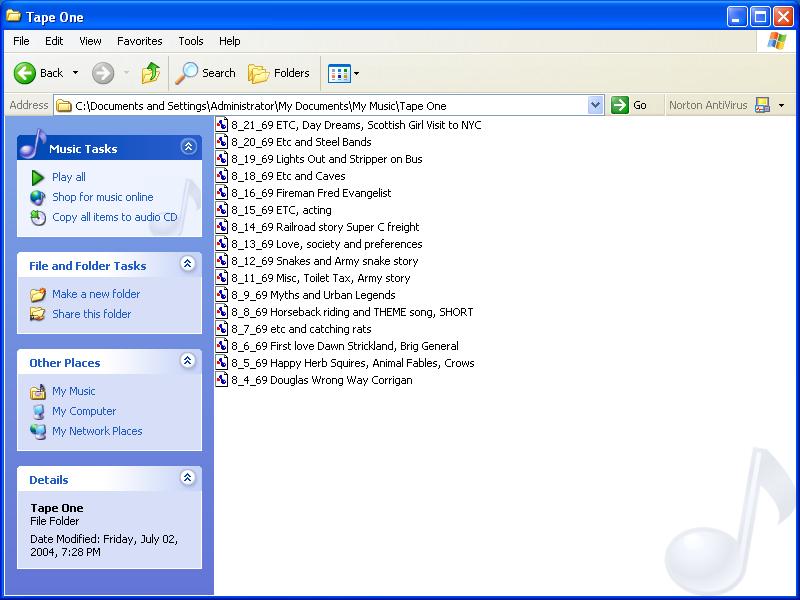Click the Norton AntiVirus toolbar icon
Viewport: 800px width, 600px height.
click(762, 105)
